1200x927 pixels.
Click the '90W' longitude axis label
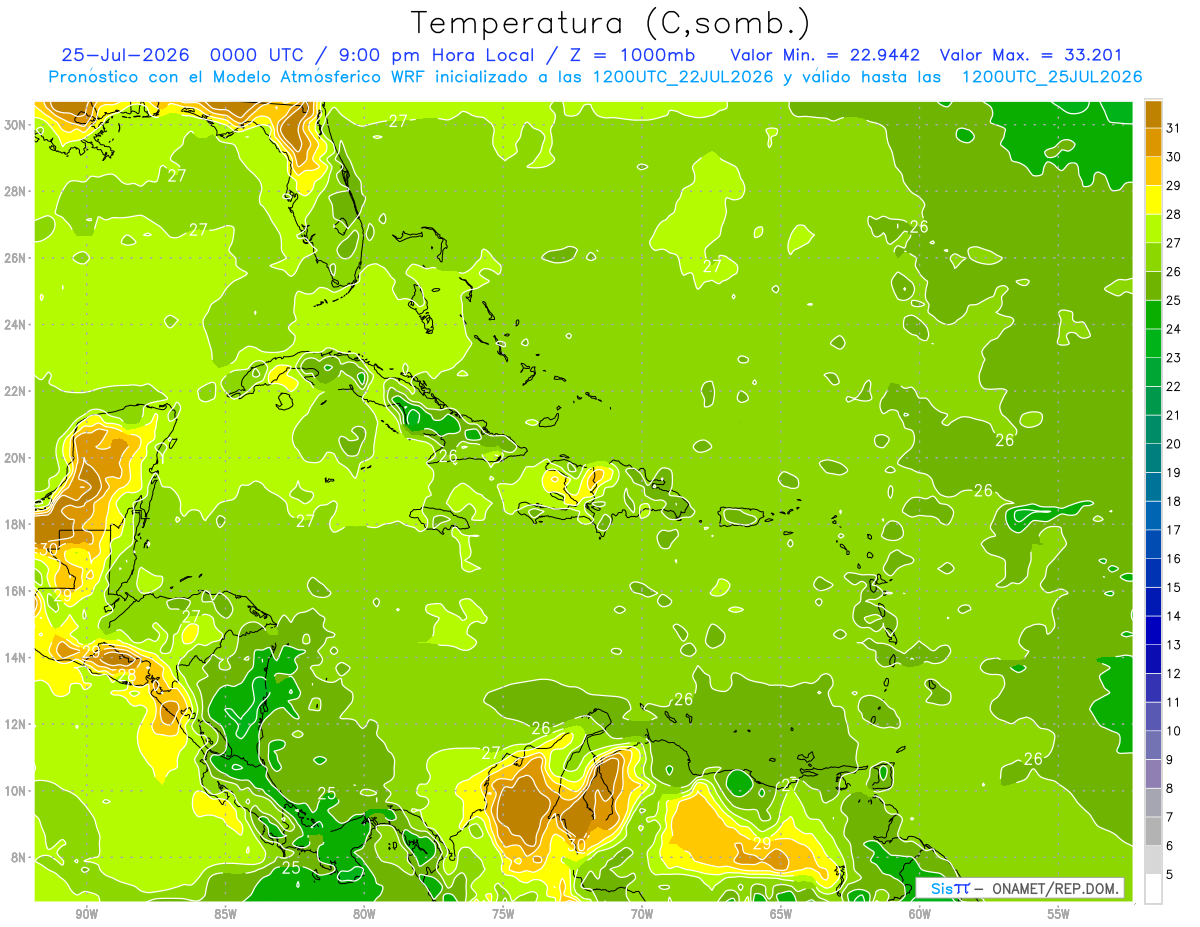(x=86, y=914)
